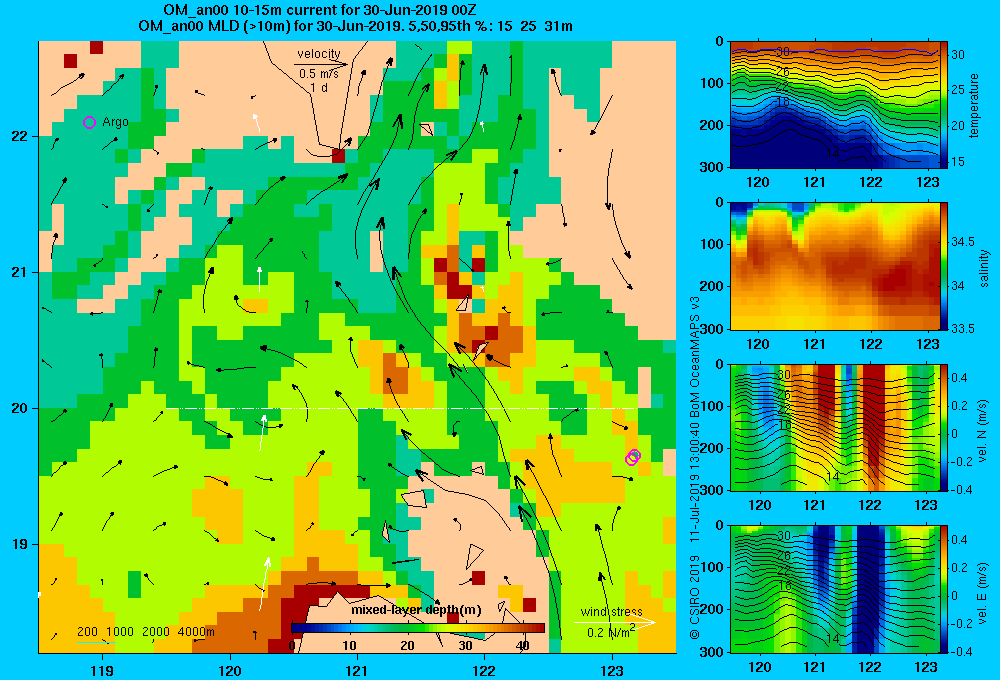Viewport: 1000px width, 680px height.
Task: Click the vertical 'salinity' axis label
Action: coord(984,268)
